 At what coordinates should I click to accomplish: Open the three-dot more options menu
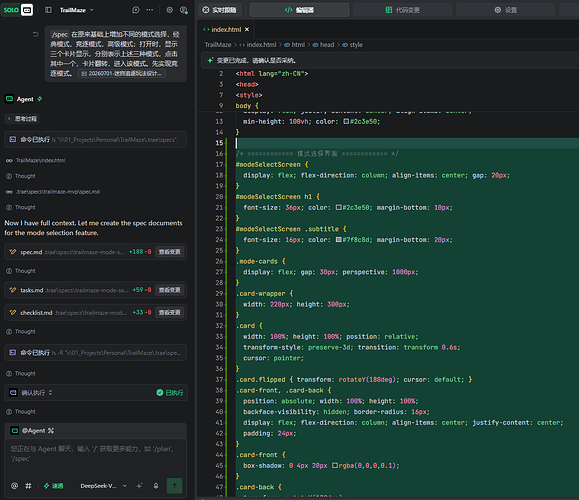150,10
